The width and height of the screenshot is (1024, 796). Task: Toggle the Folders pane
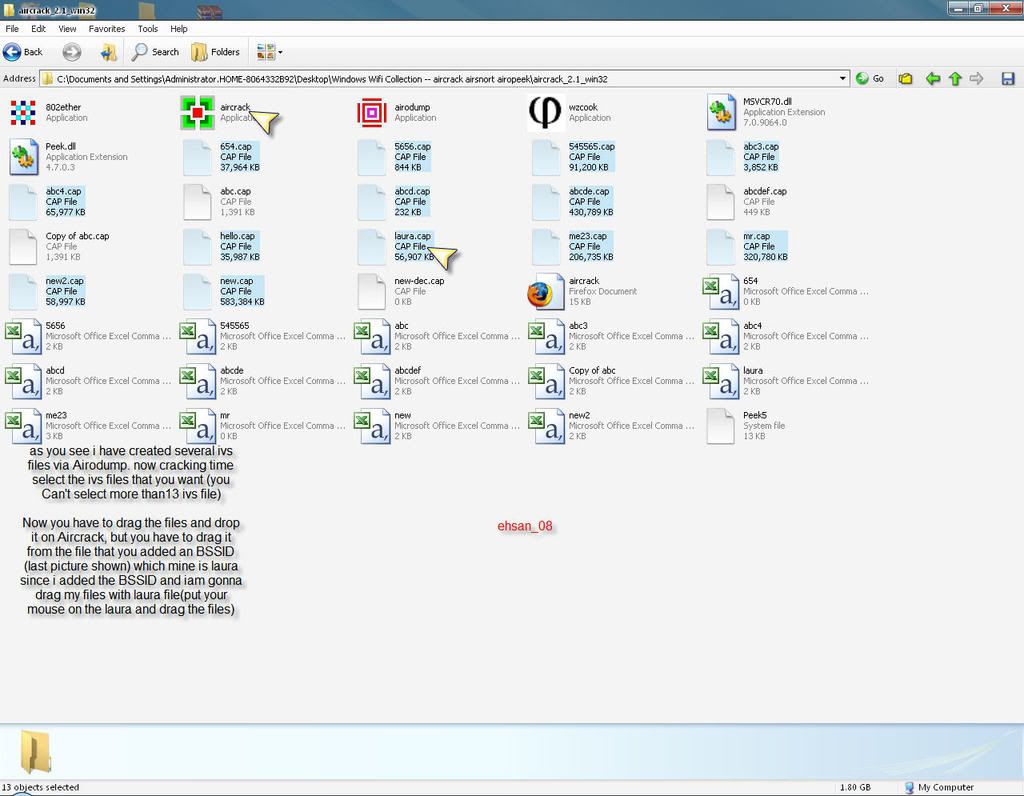(216, 52)
